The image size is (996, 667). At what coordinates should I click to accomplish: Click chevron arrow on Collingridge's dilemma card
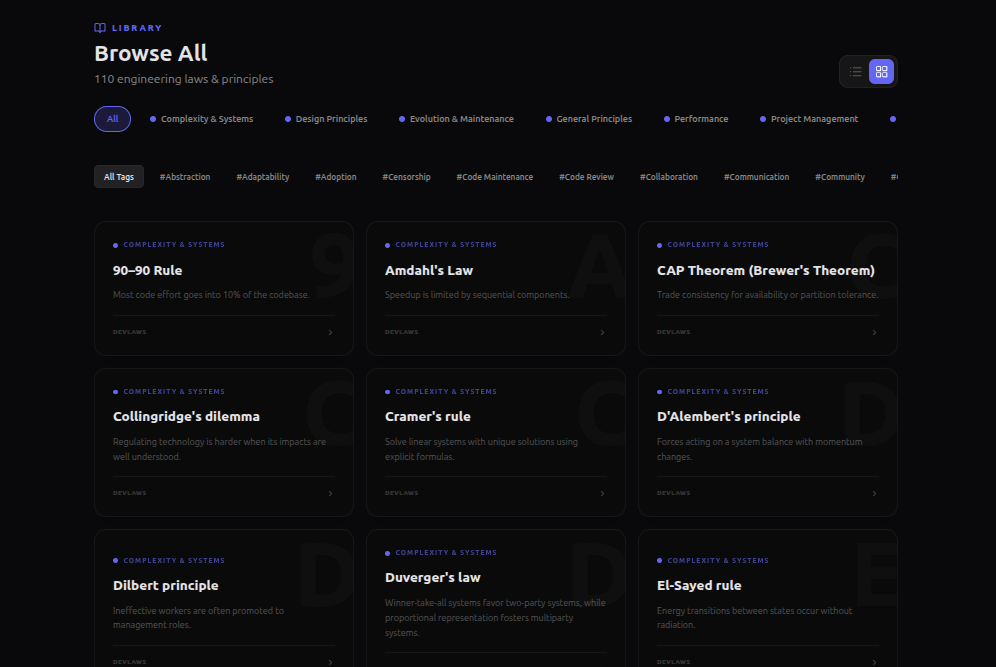(x=330, y=493)
